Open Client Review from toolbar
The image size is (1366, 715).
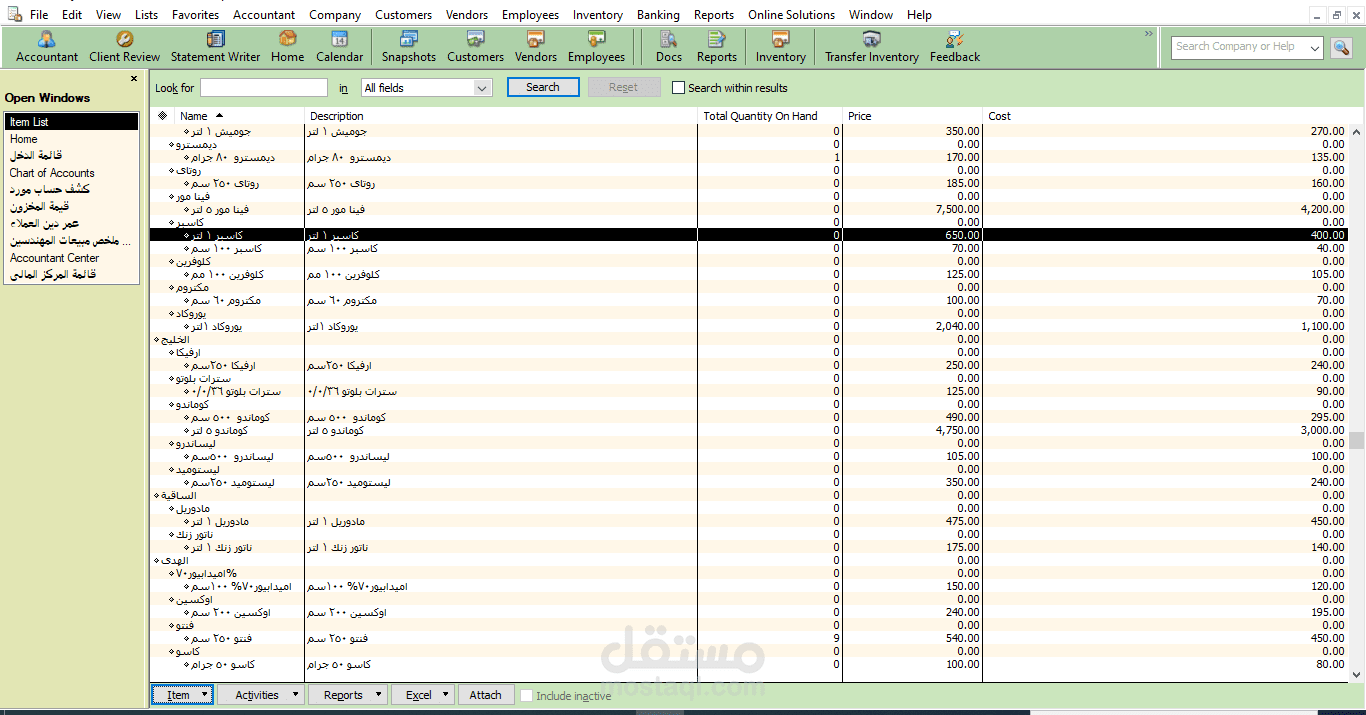(124, 47)
